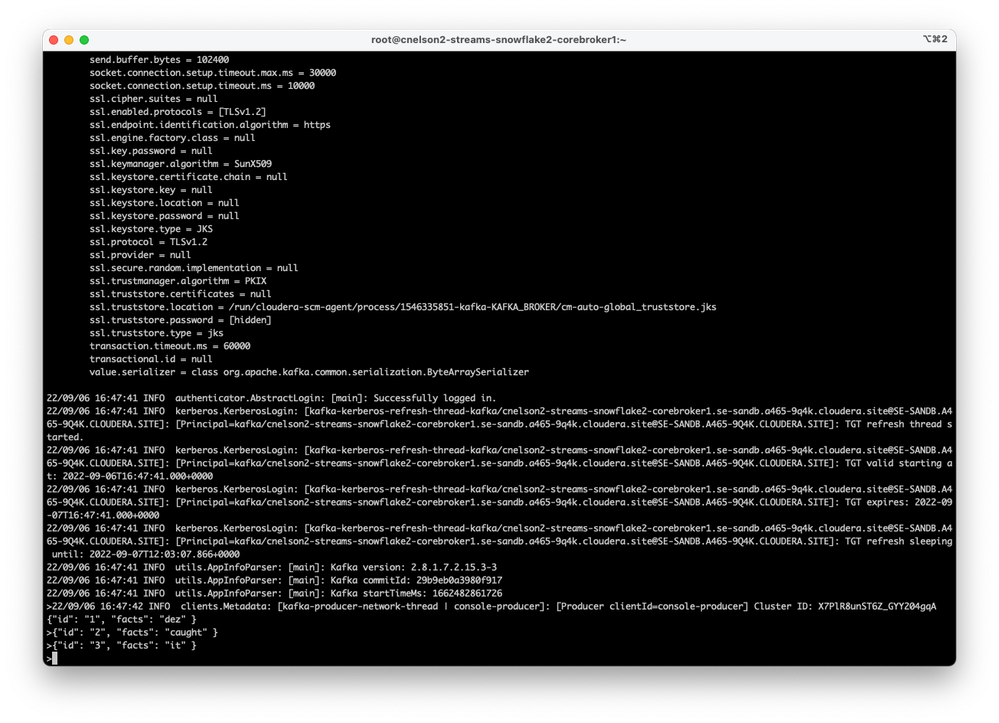The height and width of the screenshot is (723, 999).
Task: Click the green zoom window button
Action: click(84, 39)
